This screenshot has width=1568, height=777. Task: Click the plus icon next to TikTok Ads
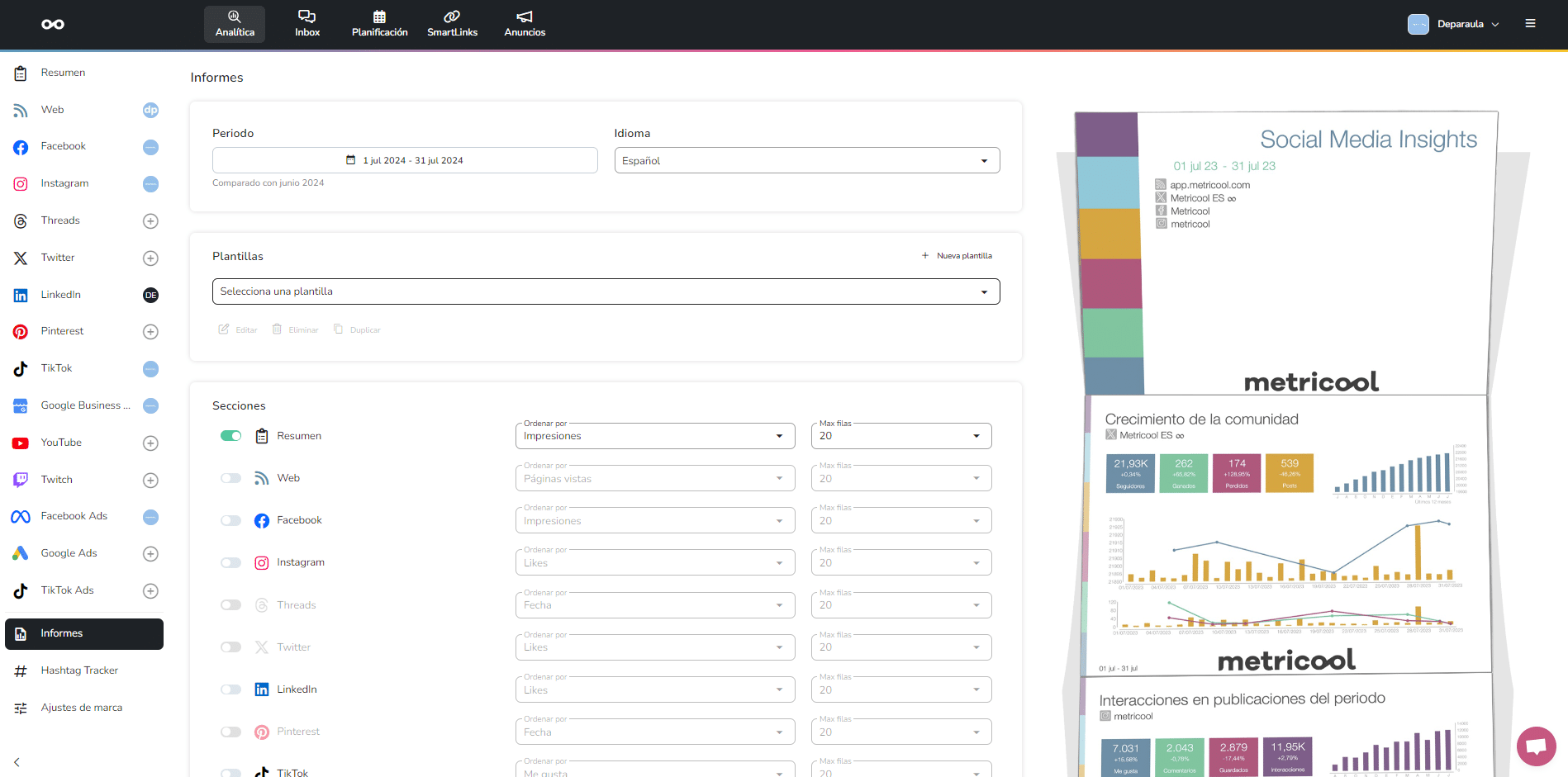pos(150,590)
